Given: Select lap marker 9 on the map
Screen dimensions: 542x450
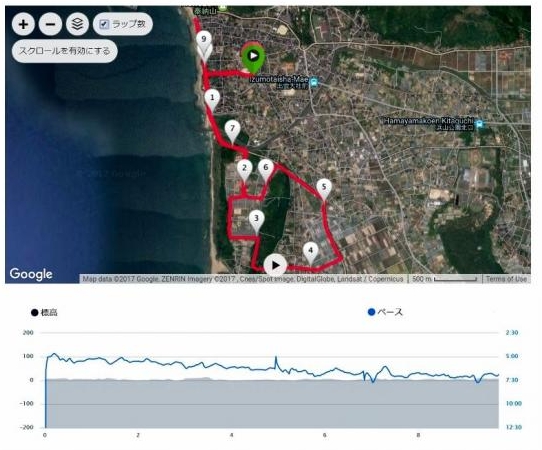Looking at the screenshot, I should point(204,41).
